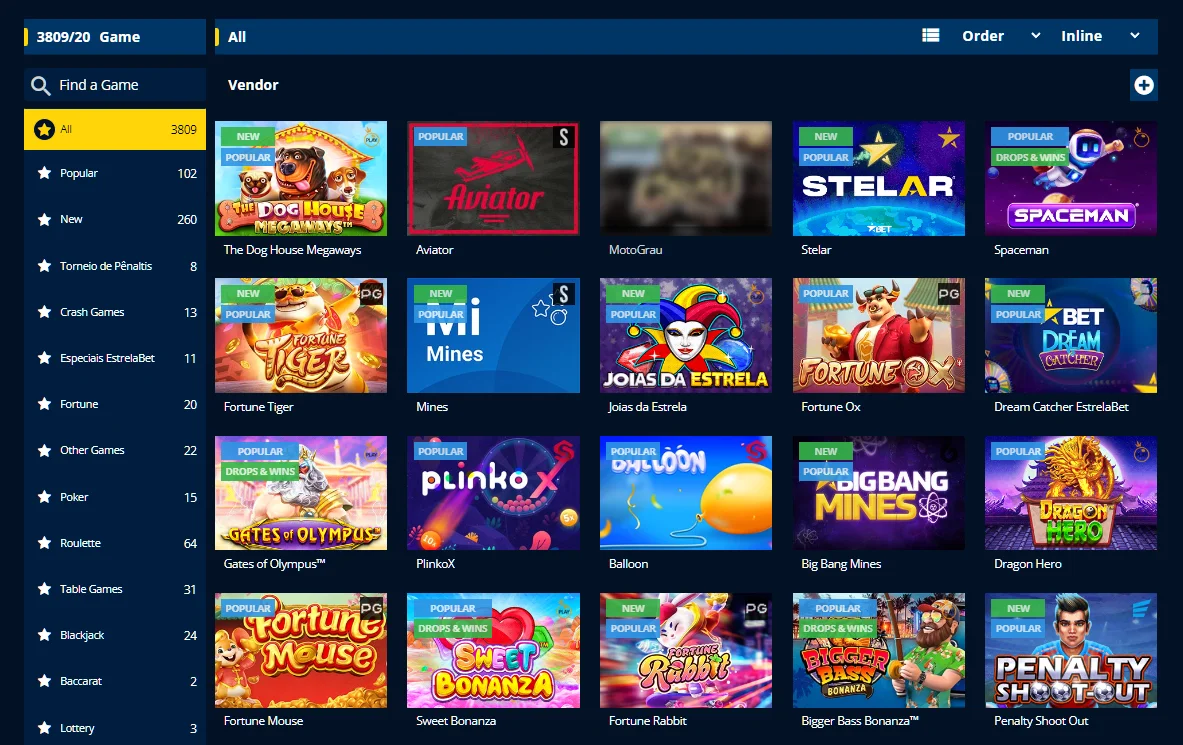Click the star icon beside Crash Games
The width and height of the screenshot is (1183, 745).
[45, 312]
